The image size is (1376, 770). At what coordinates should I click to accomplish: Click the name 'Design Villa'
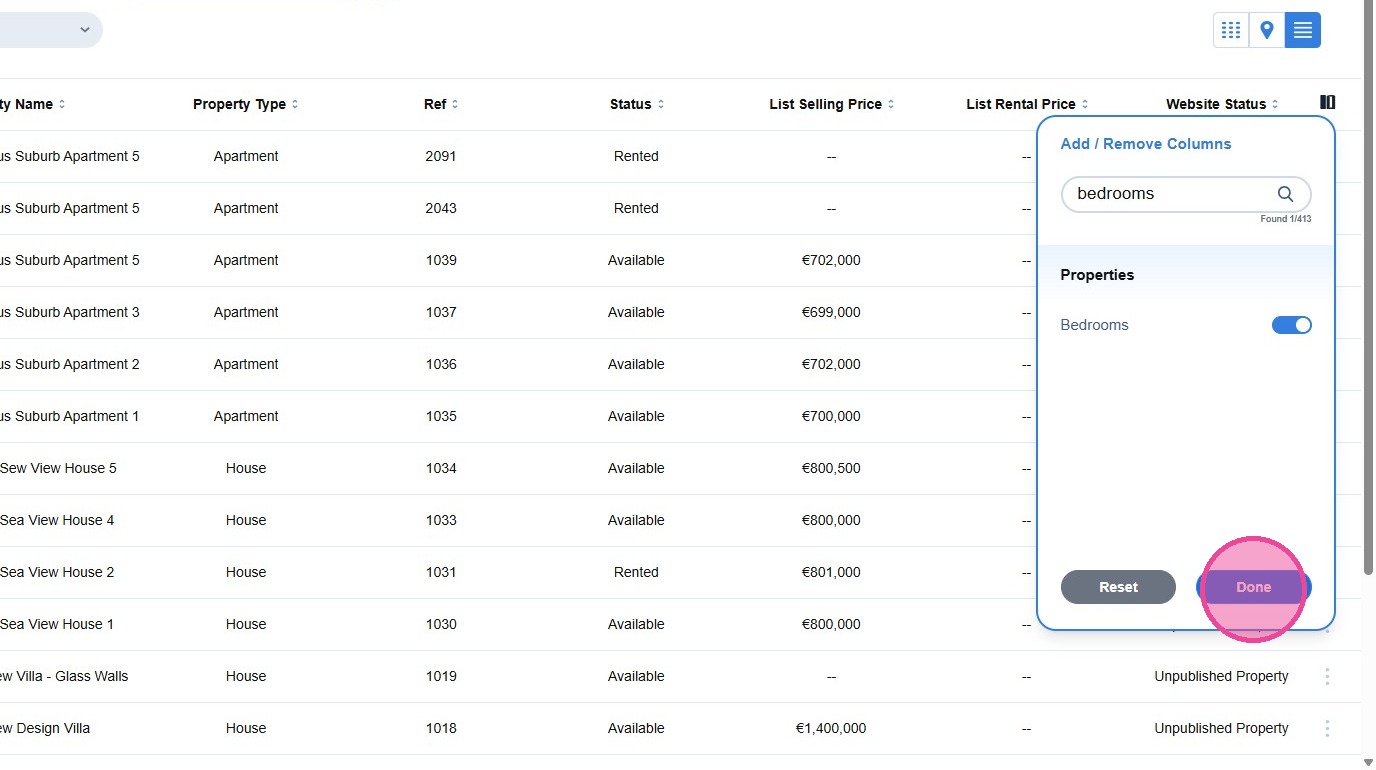tap(53, 728)
